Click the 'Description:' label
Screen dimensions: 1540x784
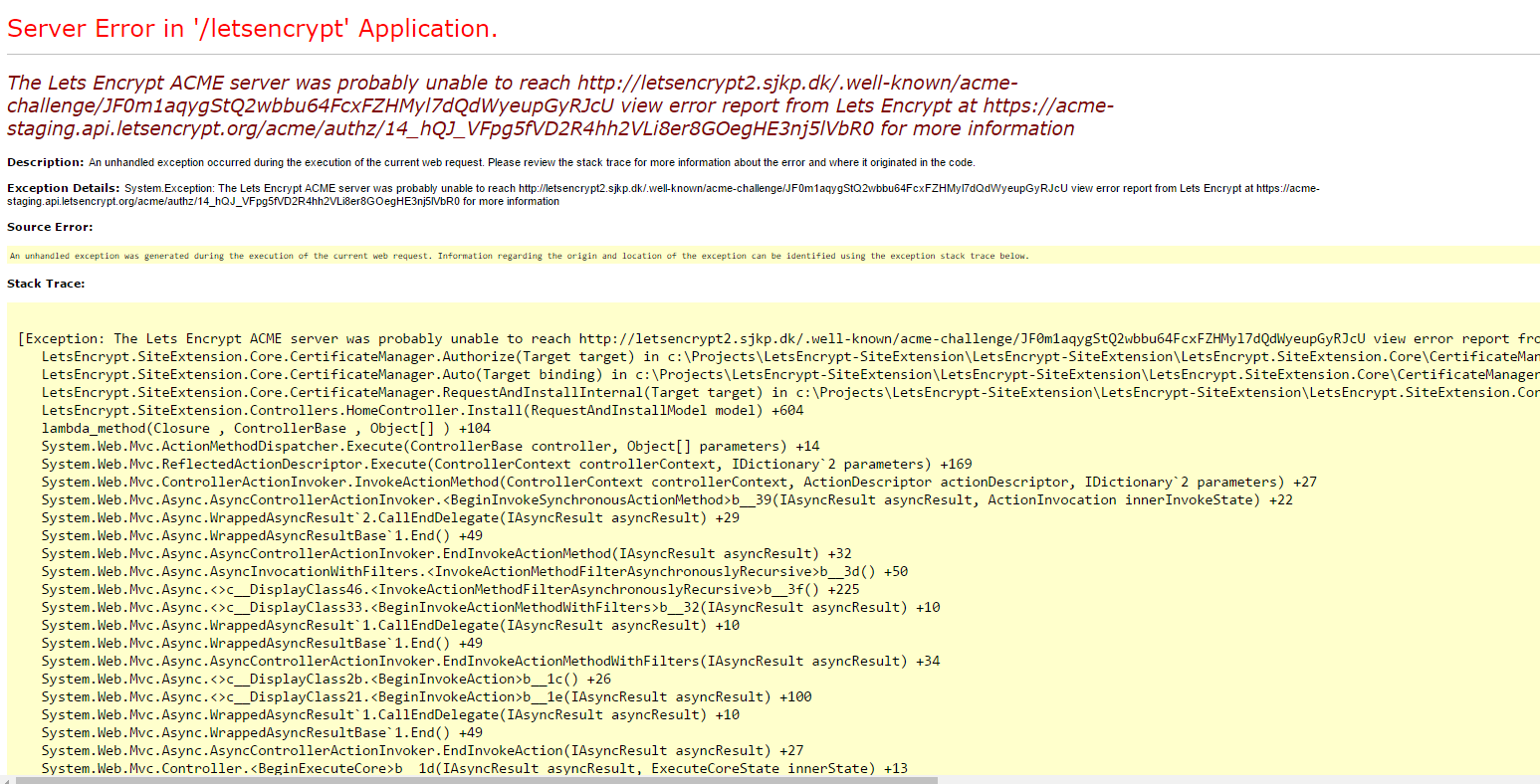tap(46, 162)
